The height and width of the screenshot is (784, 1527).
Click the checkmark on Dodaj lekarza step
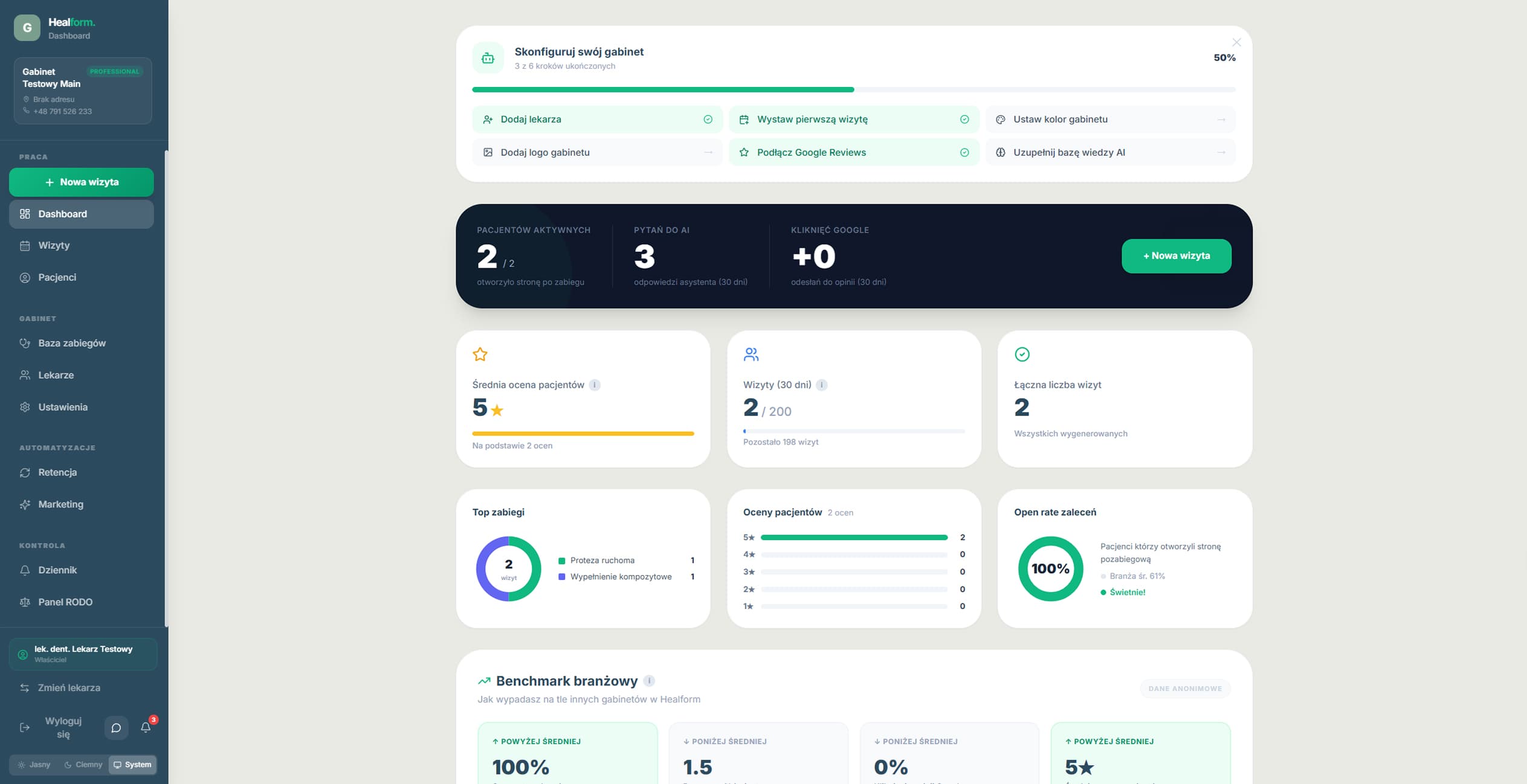(708, 120)
